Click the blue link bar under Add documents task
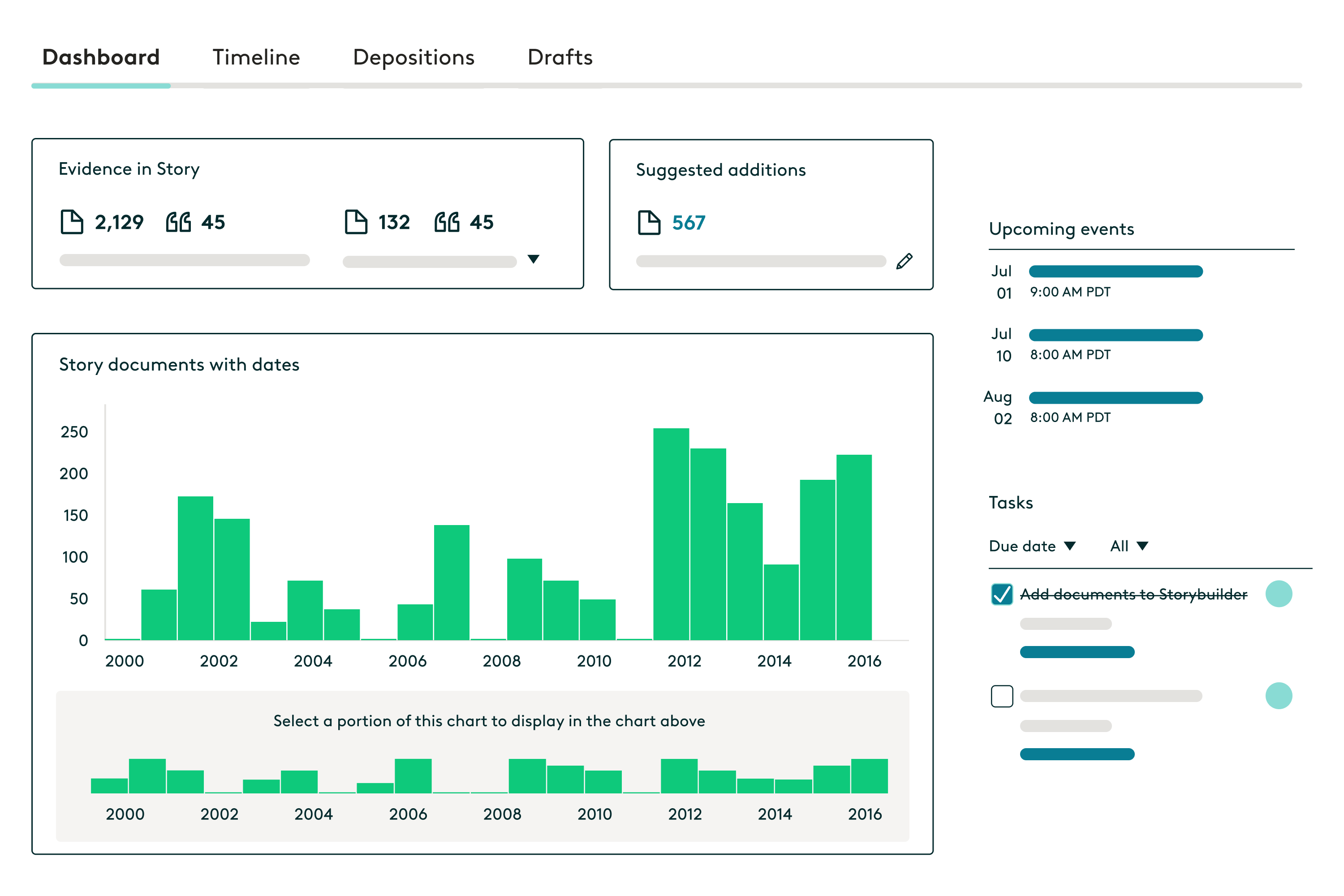This screenshot has width=1344, height=896. (x=1077, y=652)
